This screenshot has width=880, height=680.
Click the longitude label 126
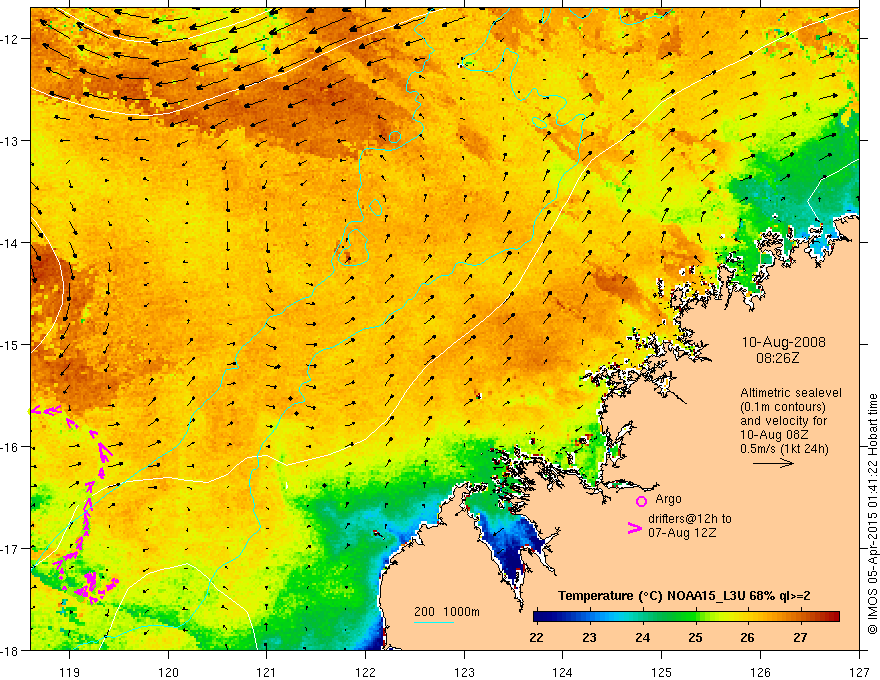tap(760, 672)
